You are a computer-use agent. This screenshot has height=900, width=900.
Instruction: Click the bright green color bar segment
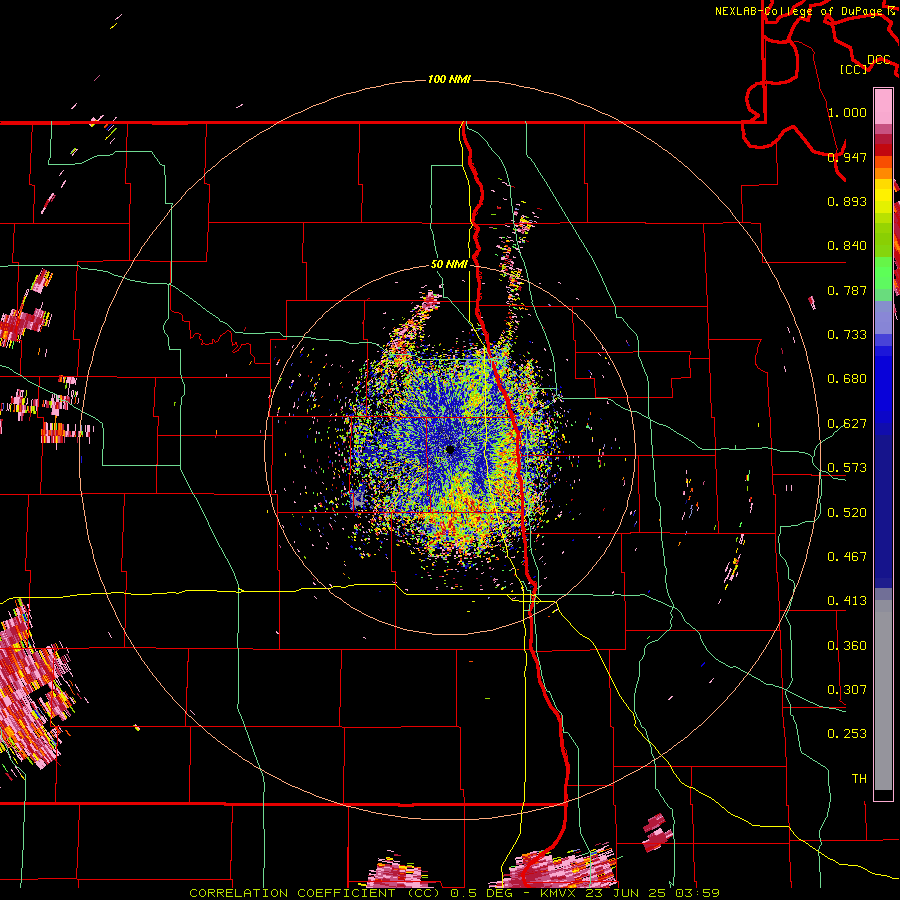click(883, 273)
